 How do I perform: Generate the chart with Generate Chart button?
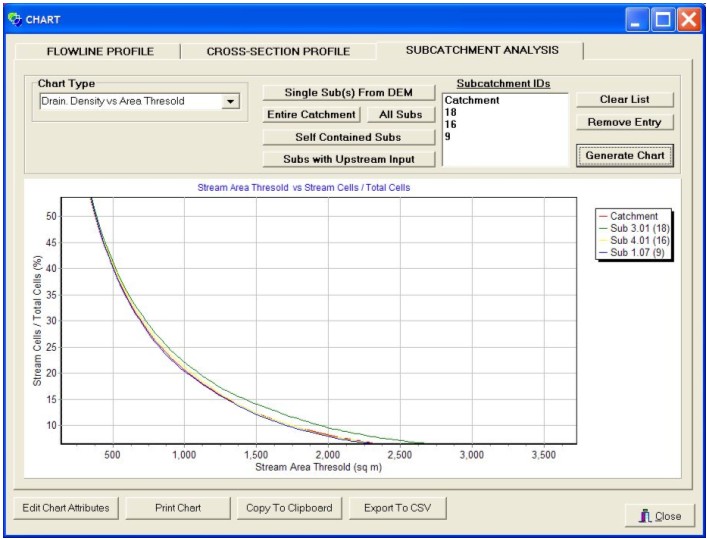625,156
